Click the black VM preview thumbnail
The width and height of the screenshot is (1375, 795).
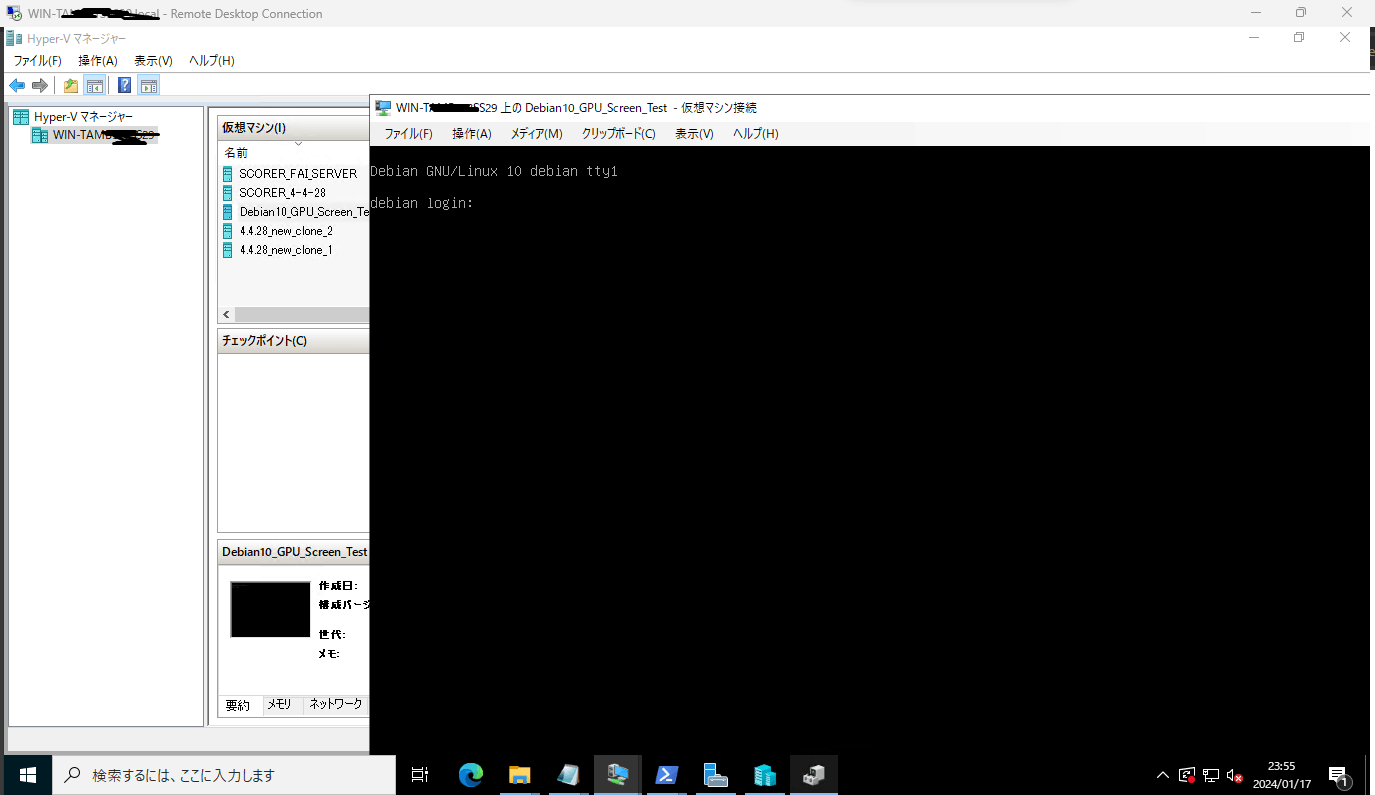270,609
